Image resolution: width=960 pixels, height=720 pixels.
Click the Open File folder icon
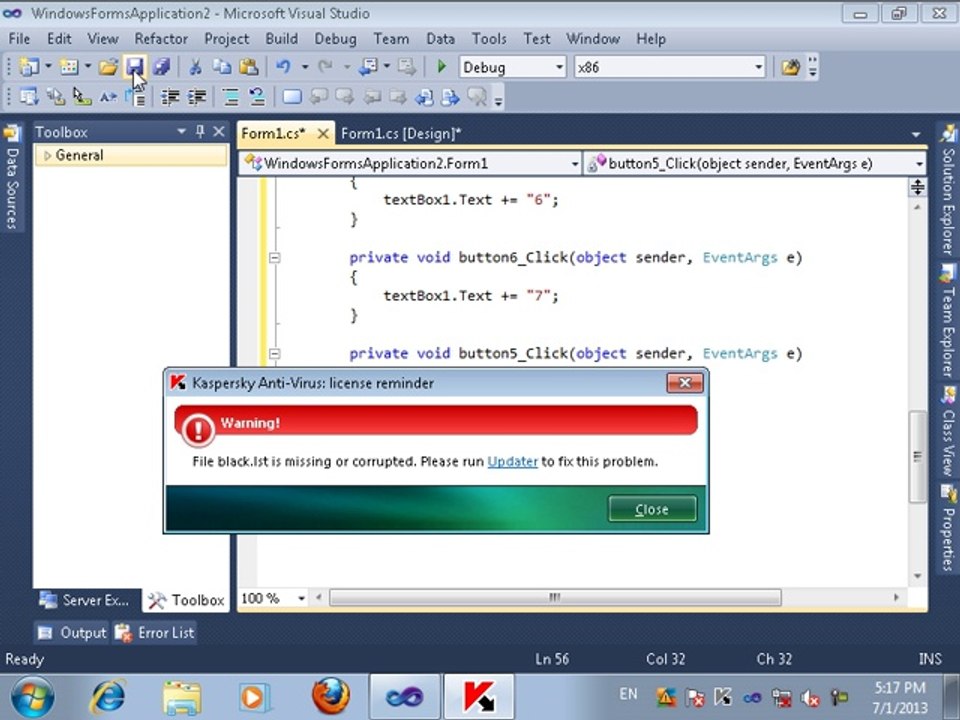[x=108, y=67]
